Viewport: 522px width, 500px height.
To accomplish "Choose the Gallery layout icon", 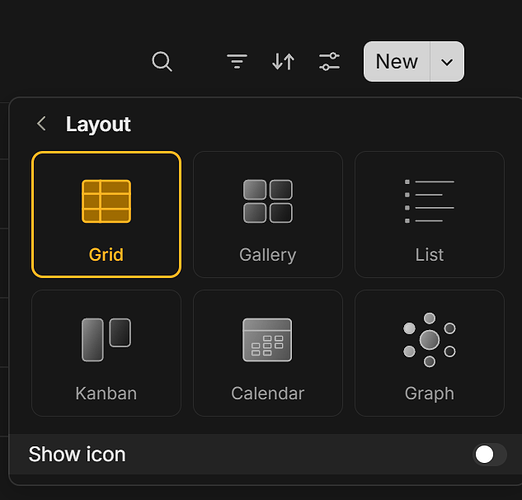I will 268,201.
